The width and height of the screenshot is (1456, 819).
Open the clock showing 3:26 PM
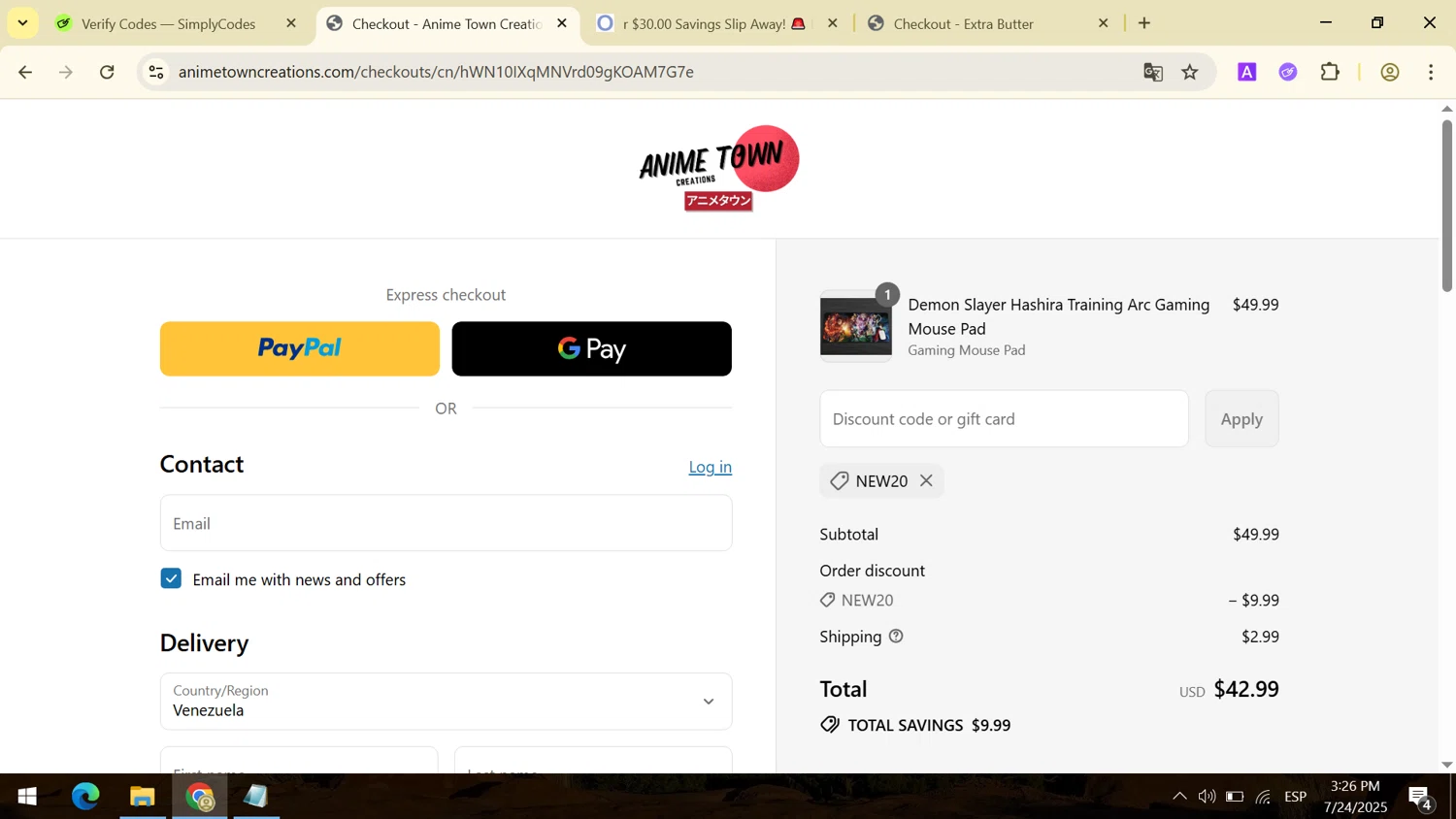[x=1355, y=797]
